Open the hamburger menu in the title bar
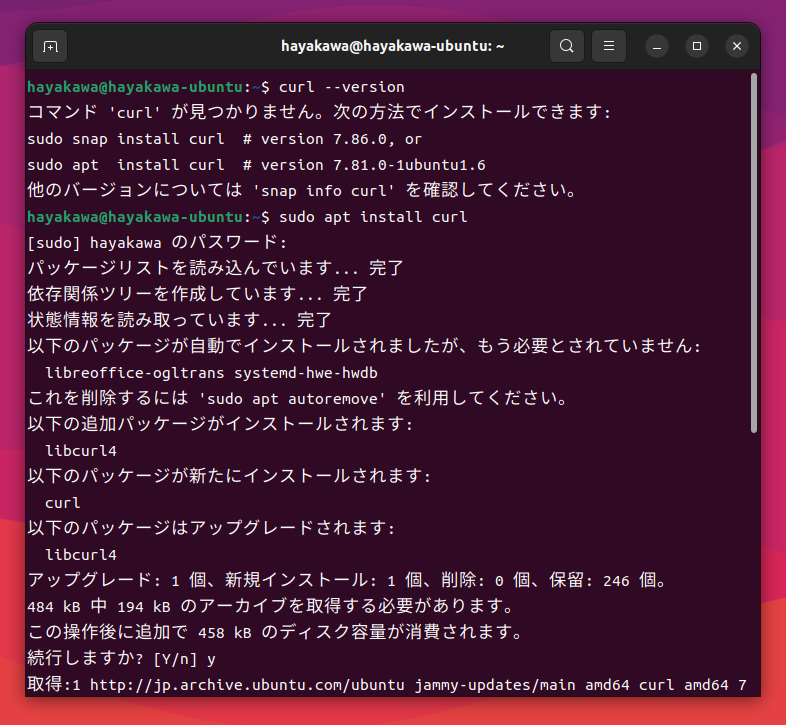Screen dimensions: 786x725 [609, 46]
